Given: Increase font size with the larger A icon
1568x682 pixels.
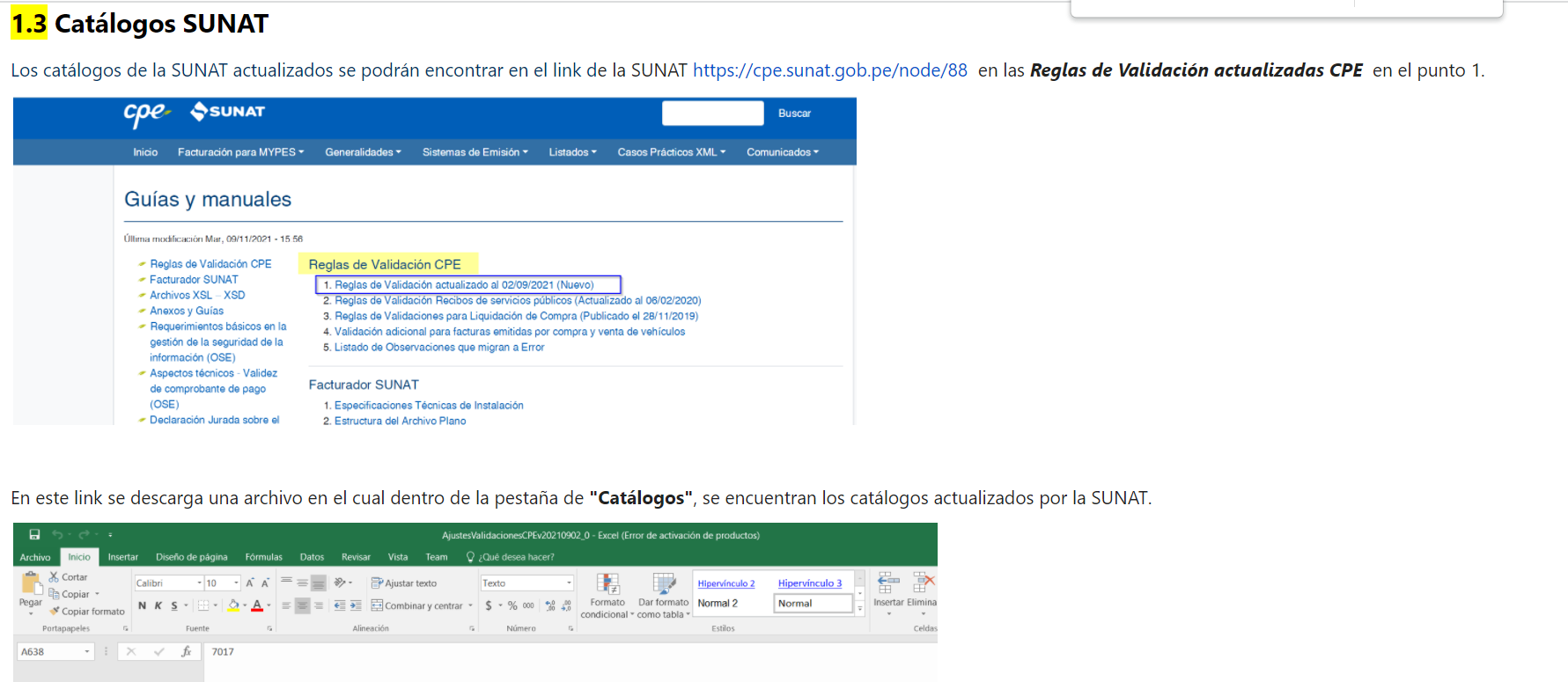Looking at the screenshot, I should tap(250, 583).
